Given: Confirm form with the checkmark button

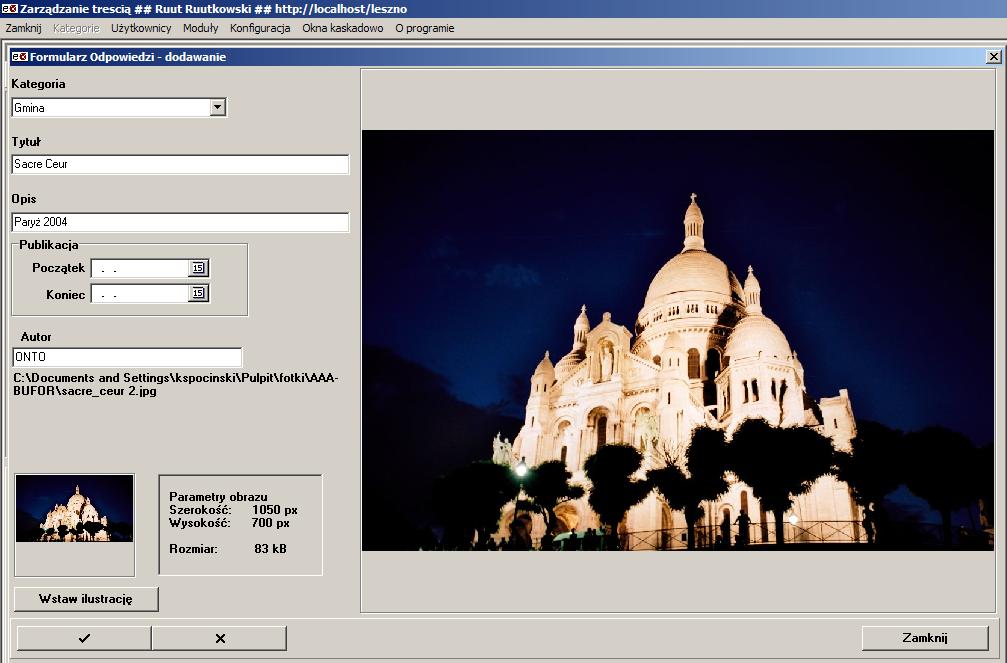Looking at the screenshot, I should point(84,638).
